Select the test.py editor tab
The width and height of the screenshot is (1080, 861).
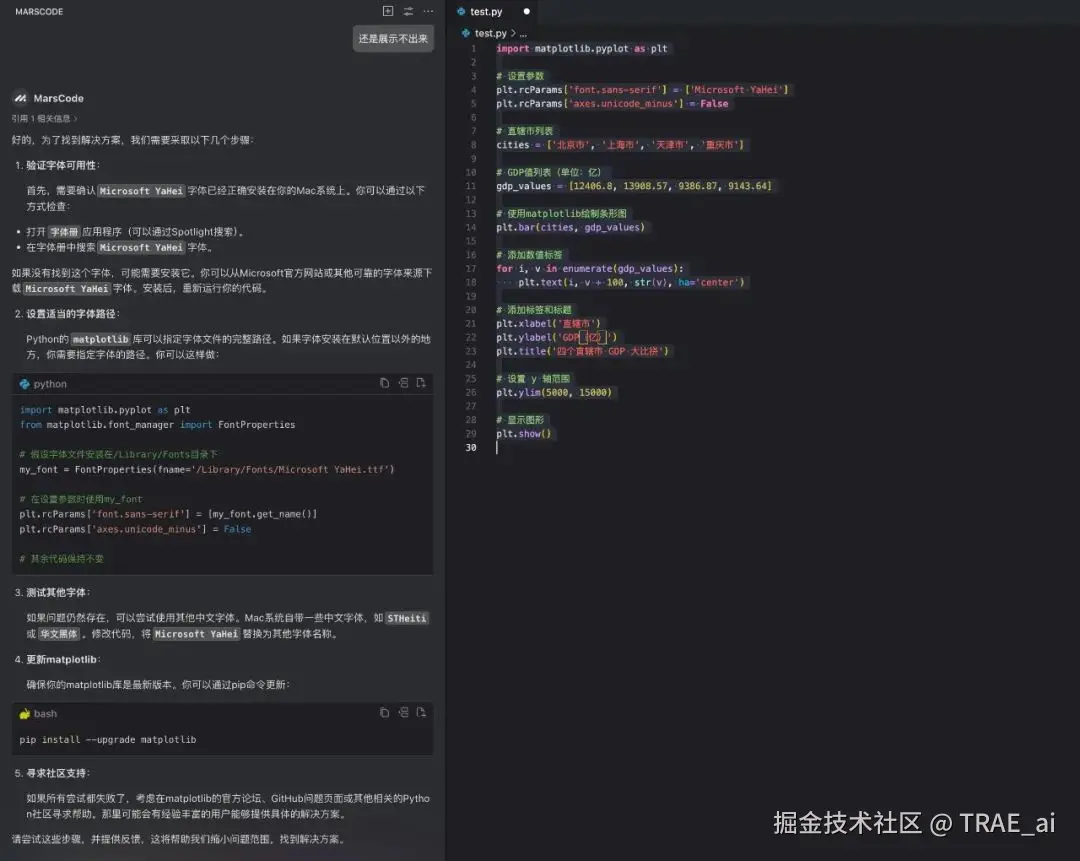pyautogui.click(x=490, y=12)
